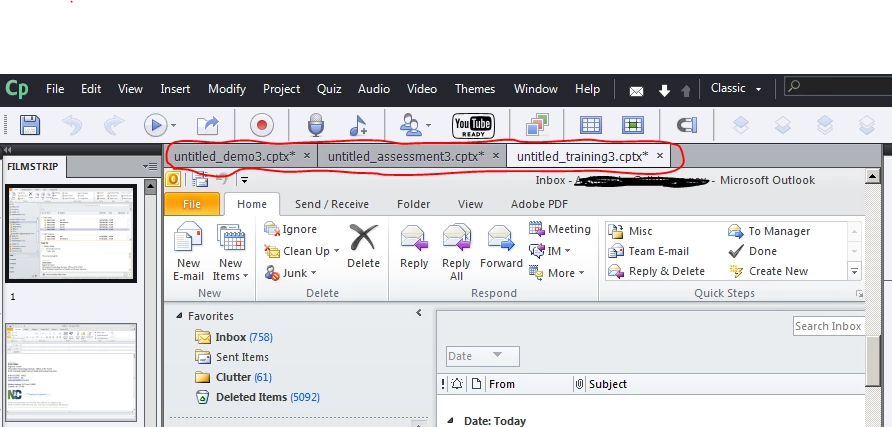This screenshot has width=892, height=427.
Task: Open the Insert menu
Action: click(175, 89)
